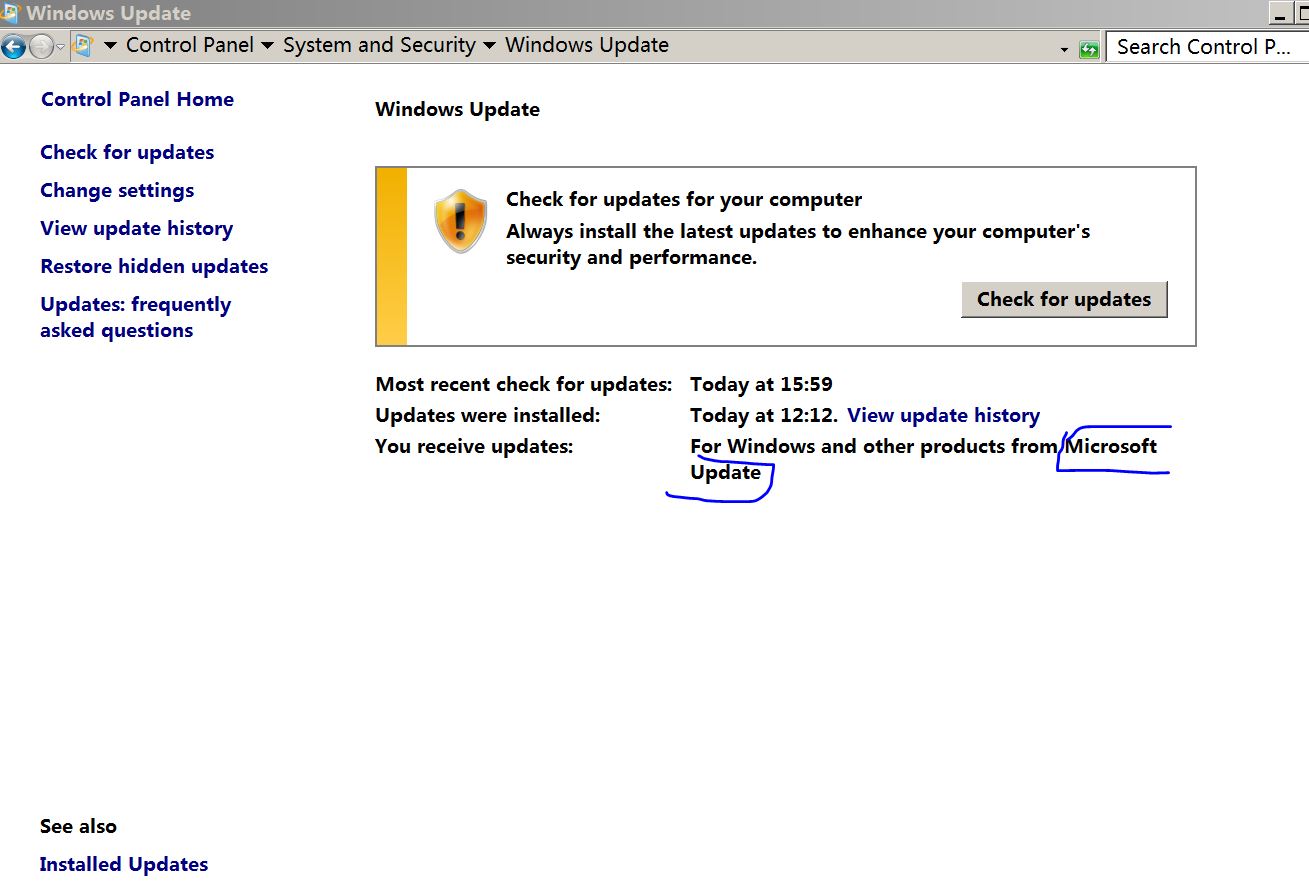The image size is (1309, 892).
Task: Navigate to Control Panel via breadcrumb
Action: click(x=190, y=45)
